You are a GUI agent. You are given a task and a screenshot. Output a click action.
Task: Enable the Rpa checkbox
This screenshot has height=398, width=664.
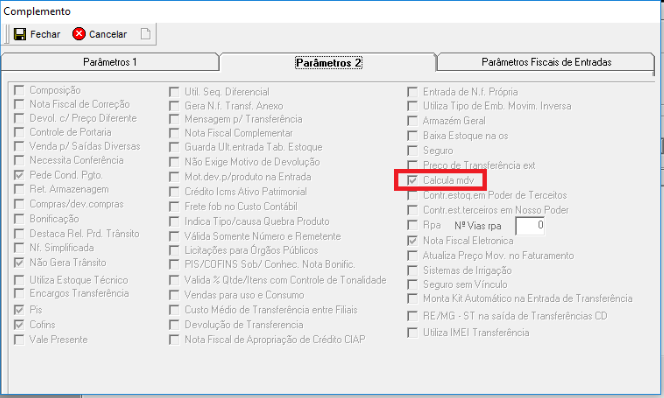tap(412, 225)
